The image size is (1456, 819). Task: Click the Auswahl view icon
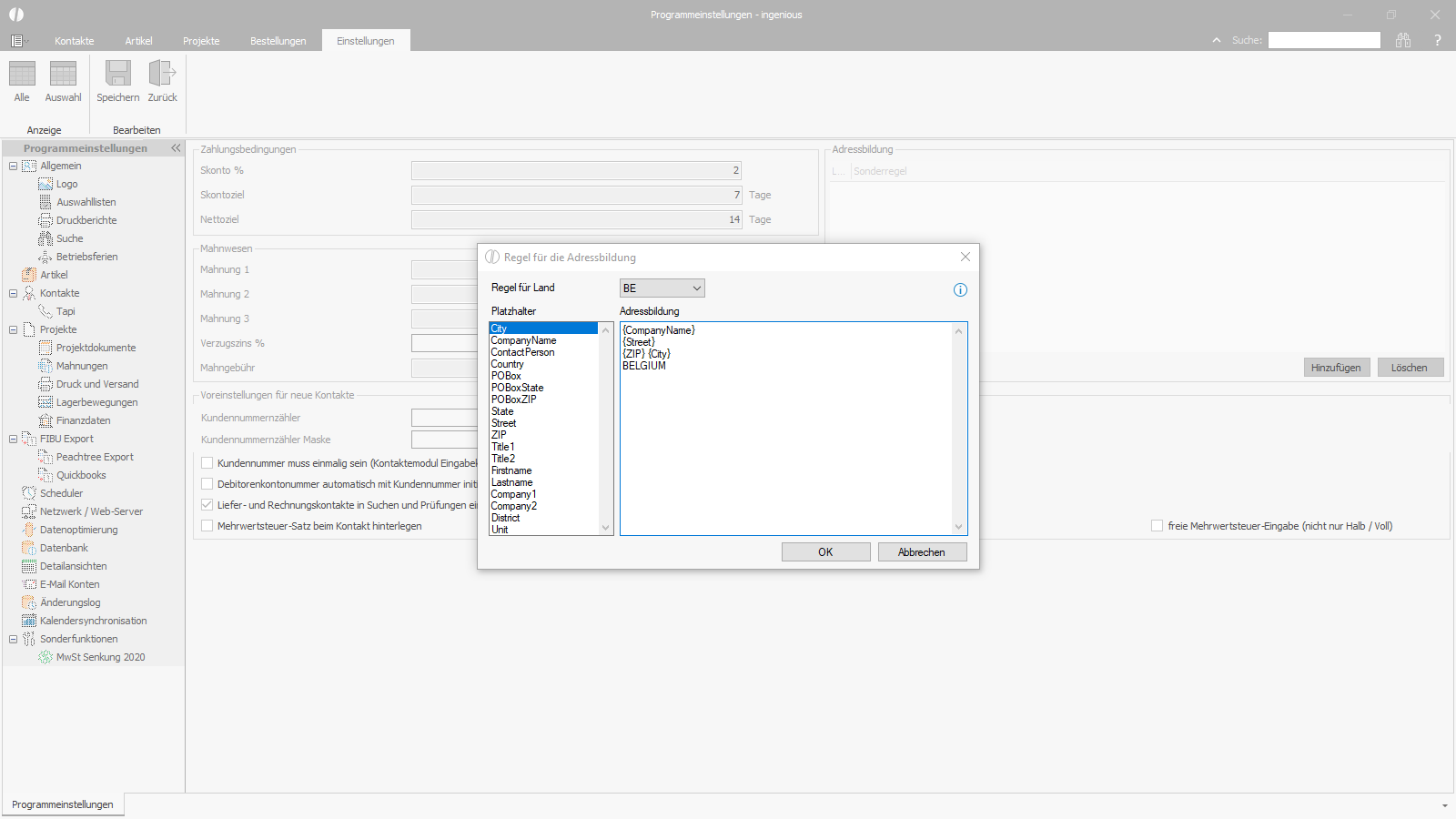63,74
